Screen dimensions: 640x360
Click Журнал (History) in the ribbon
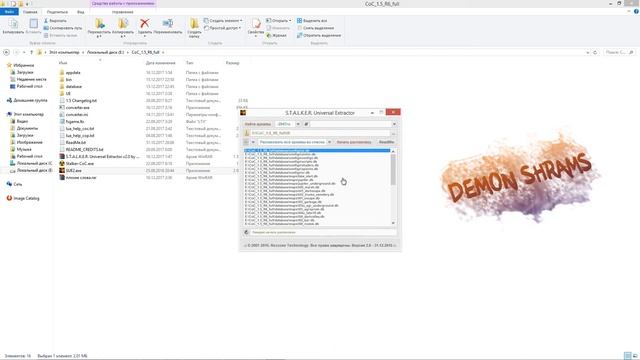click(x=276, y=36)
